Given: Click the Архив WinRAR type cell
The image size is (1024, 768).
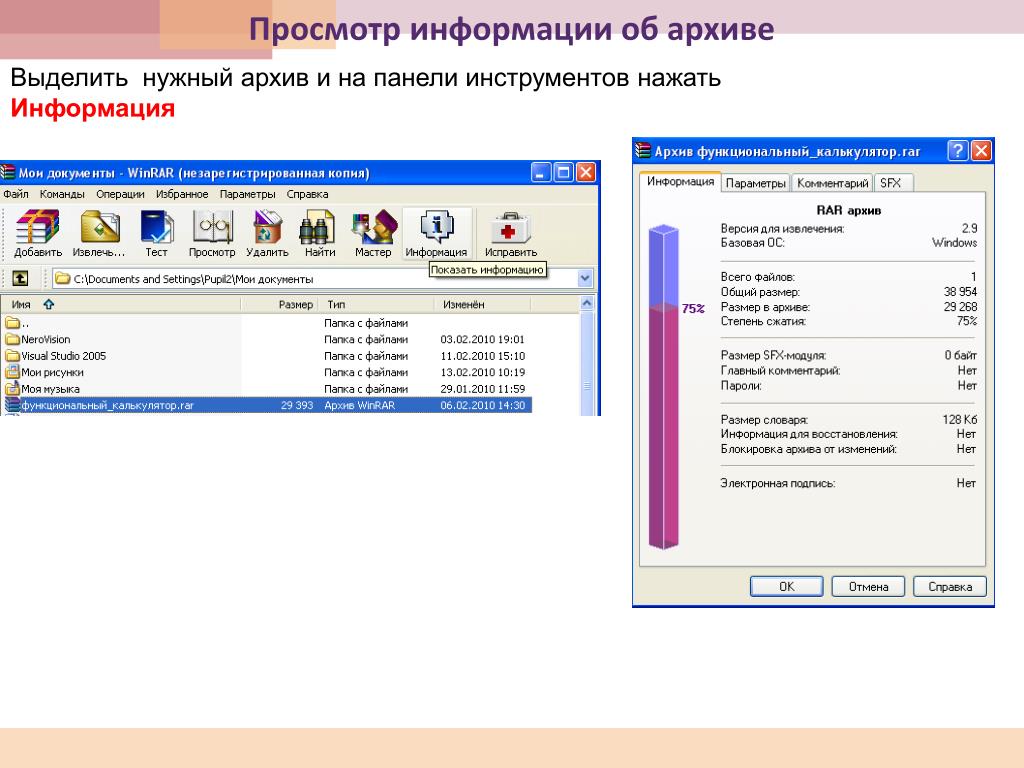Looking at the screenshot, I should pos(359,405).
